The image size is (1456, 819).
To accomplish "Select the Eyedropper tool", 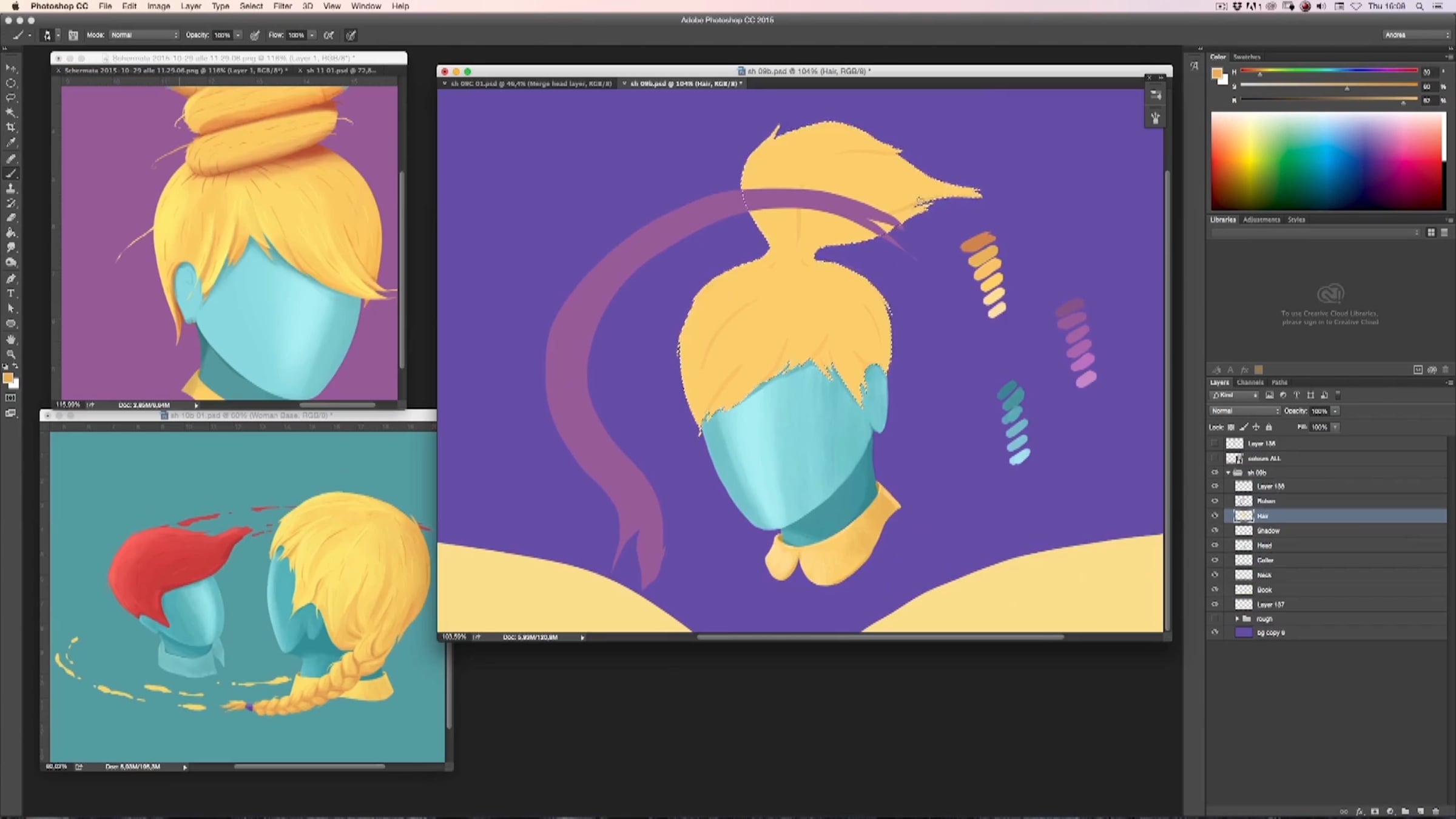I will [11, 143].
